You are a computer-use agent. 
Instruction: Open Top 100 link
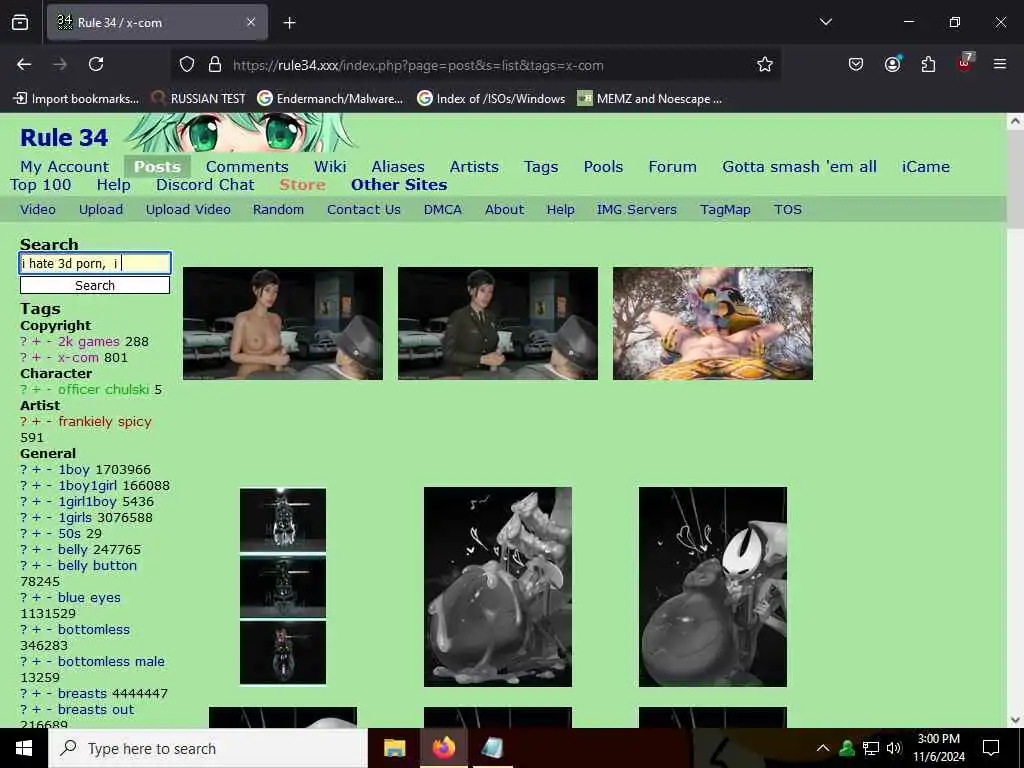click(x=40, y=185)
